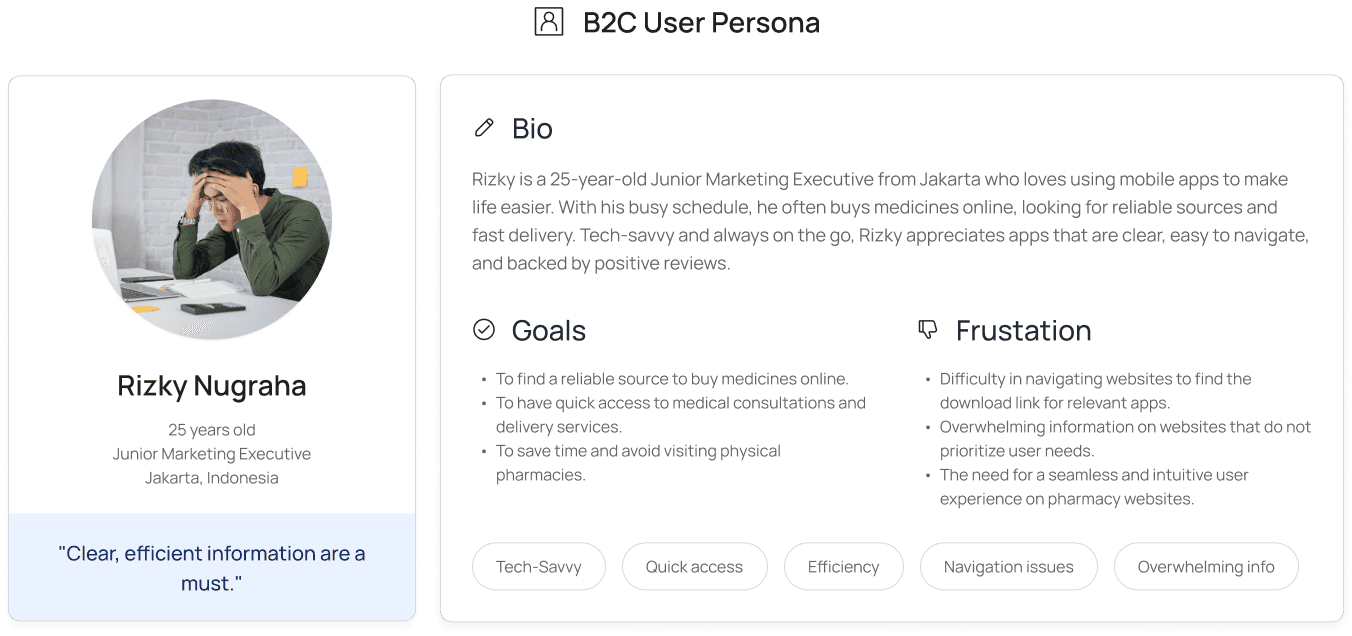Click the Efficiency tag pill

843,567
